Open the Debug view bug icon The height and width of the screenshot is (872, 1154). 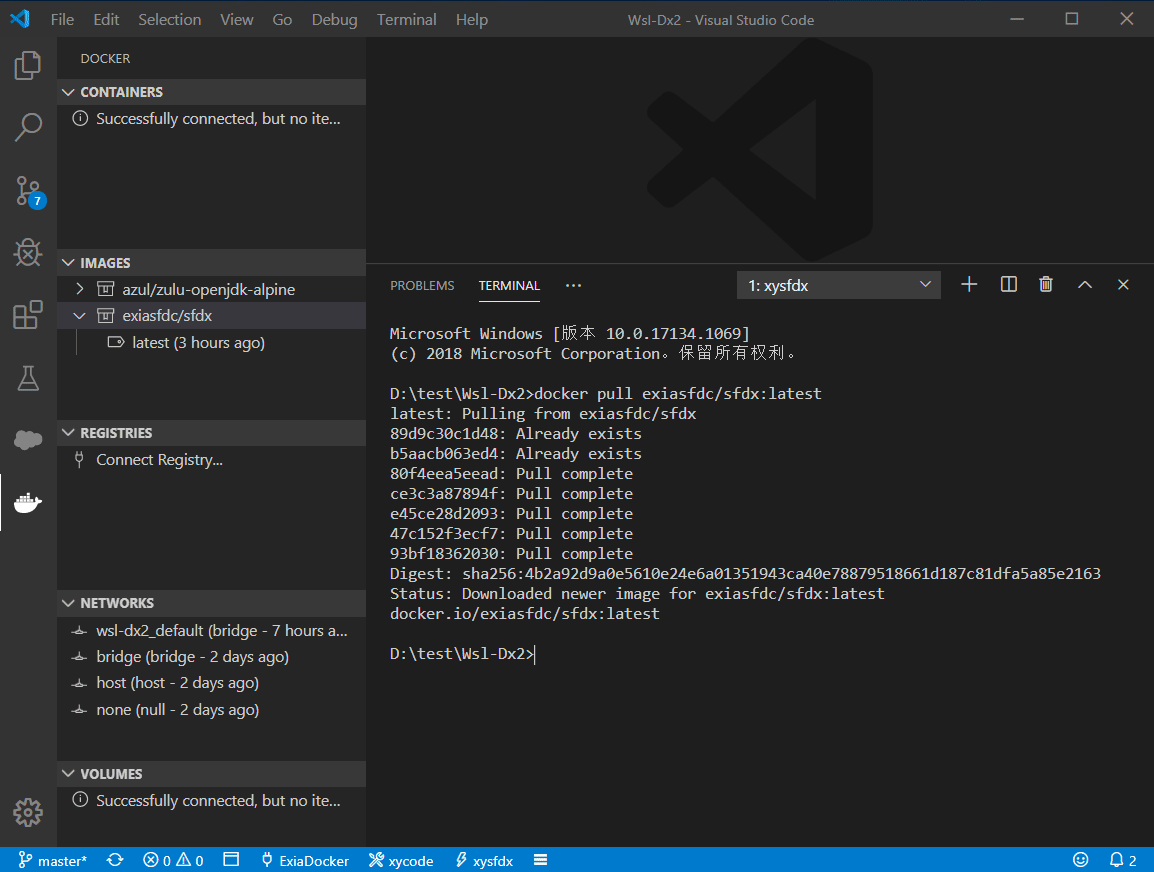[x=28, y=252]
